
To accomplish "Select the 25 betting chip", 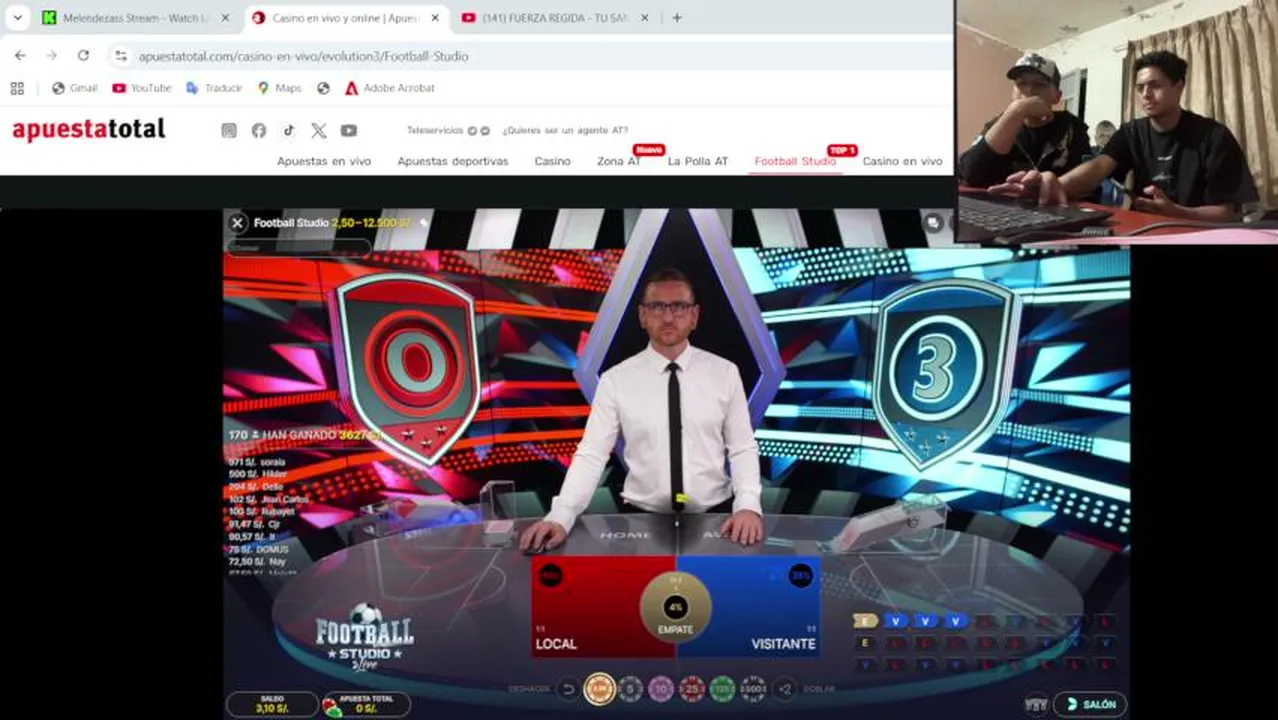I will point(692,689).
